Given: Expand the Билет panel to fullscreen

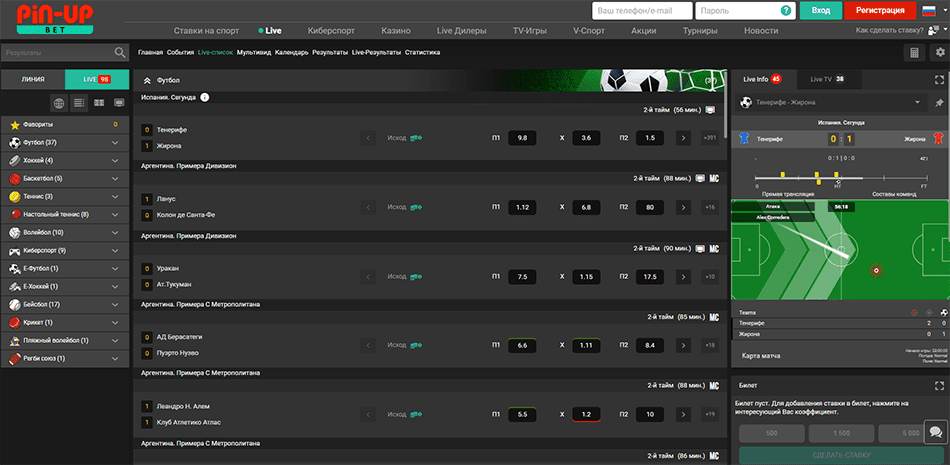Looking at the screenshot, I should pos(938,384).
